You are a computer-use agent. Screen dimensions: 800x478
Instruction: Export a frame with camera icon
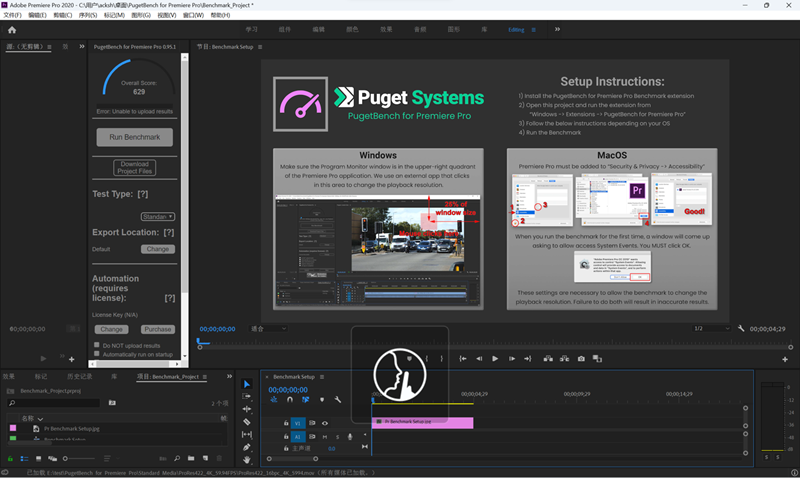pos(581,359)
